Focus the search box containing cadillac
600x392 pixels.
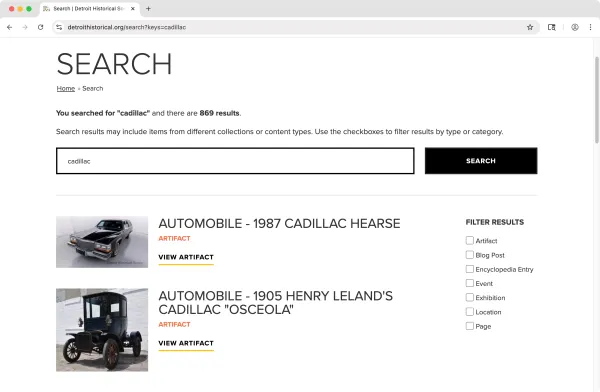coord(235,161)
